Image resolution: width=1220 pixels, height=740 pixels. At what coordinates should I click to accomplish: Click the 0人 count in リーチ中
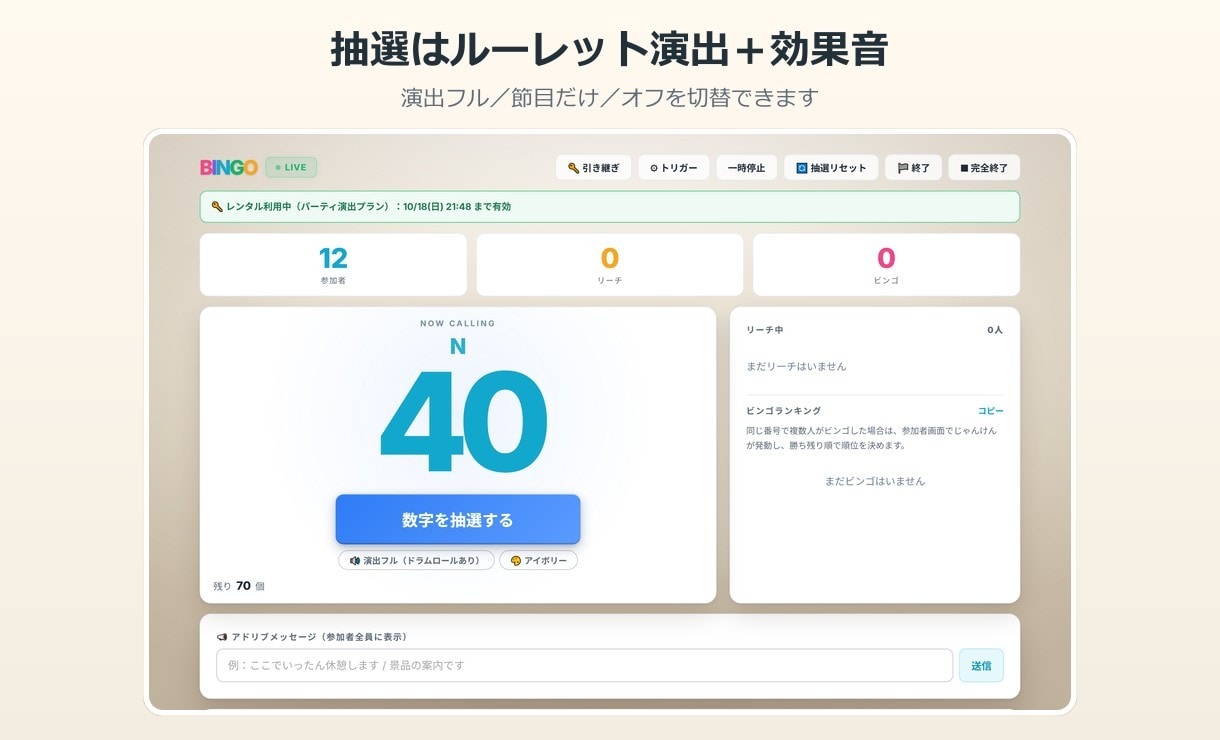tap(995, 330)
